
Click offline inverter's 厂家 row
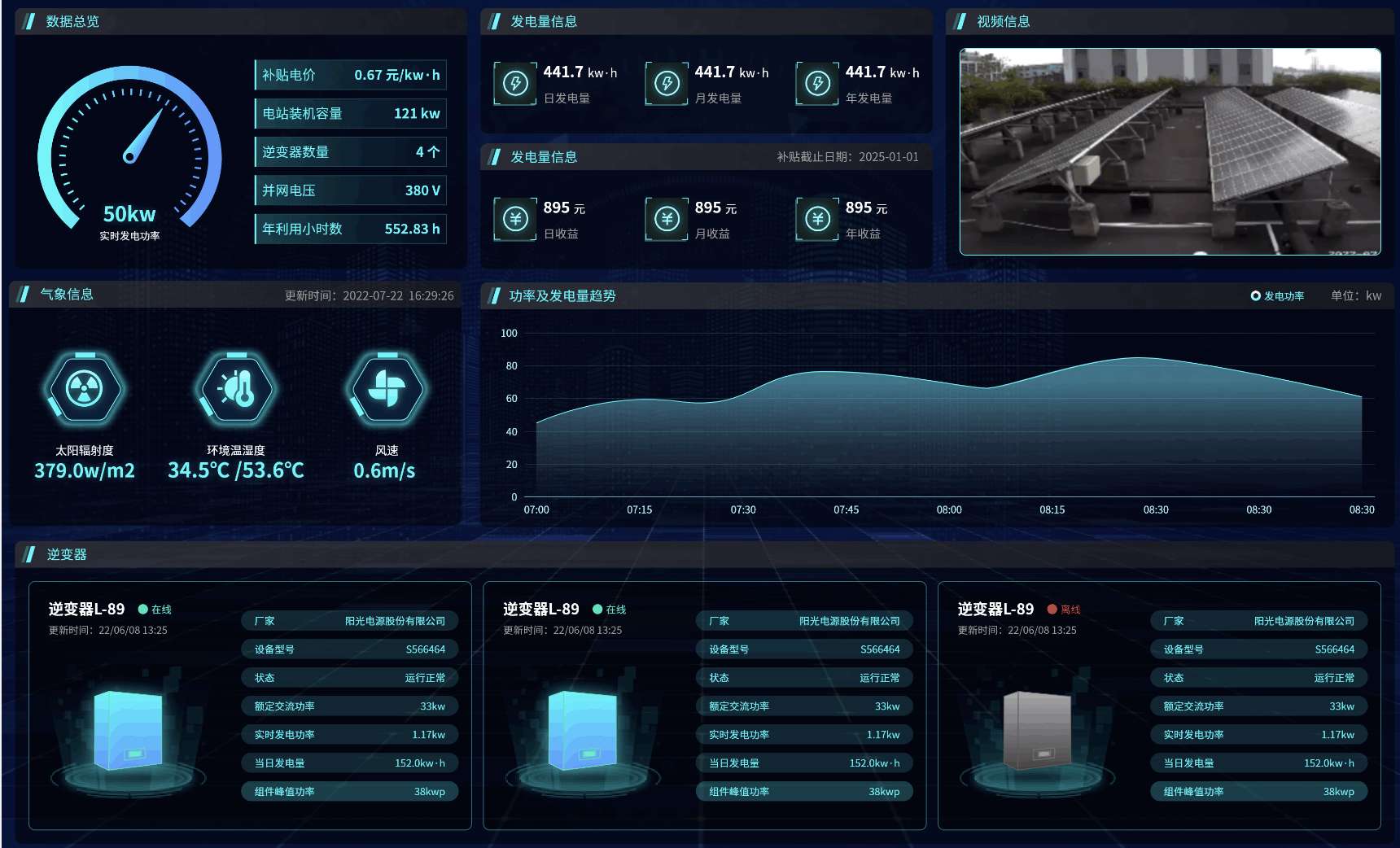click(x=1259, y=621)
